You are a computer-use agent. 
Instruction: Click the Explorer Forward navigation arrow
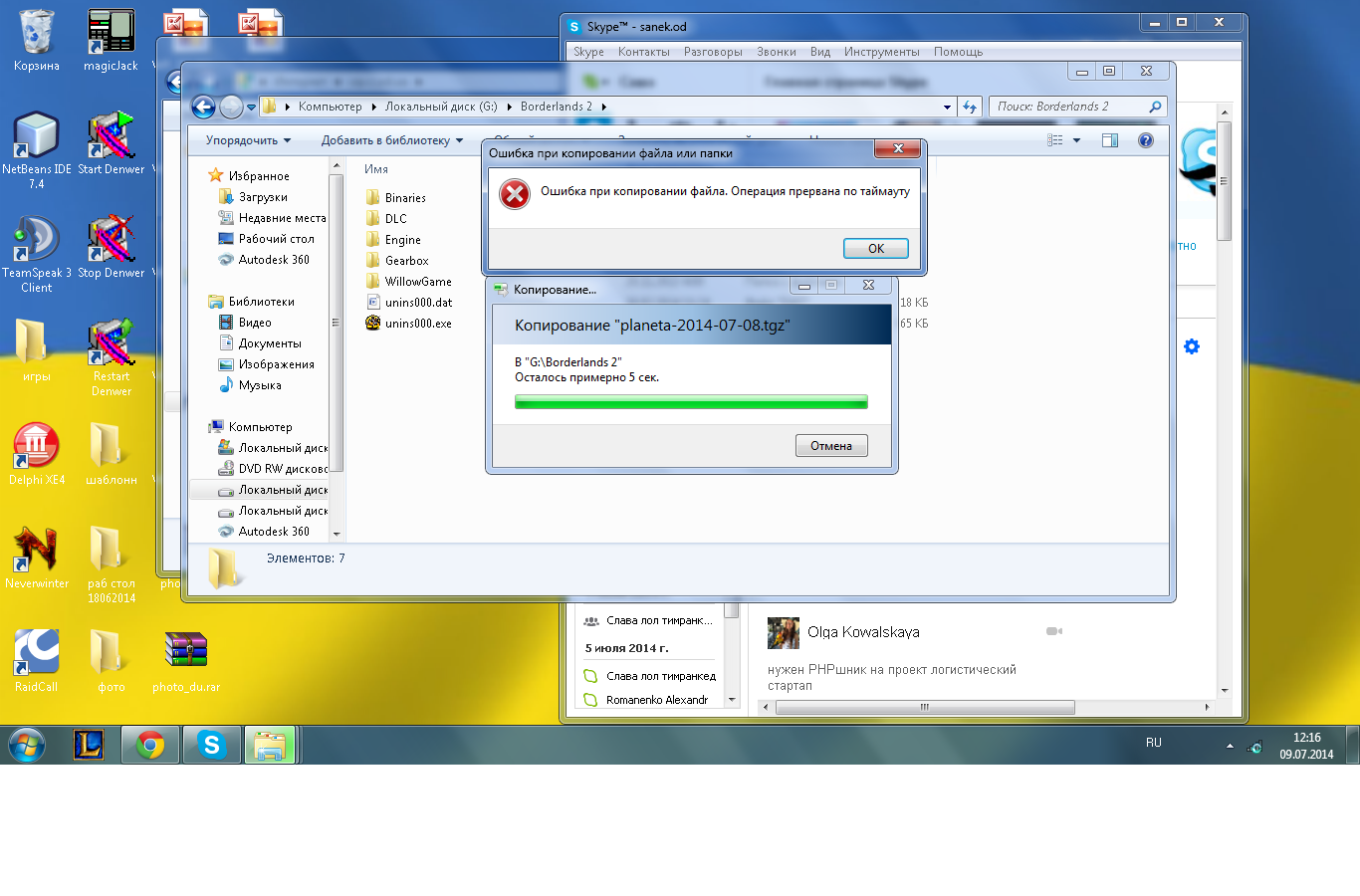[x=231, y=107]
